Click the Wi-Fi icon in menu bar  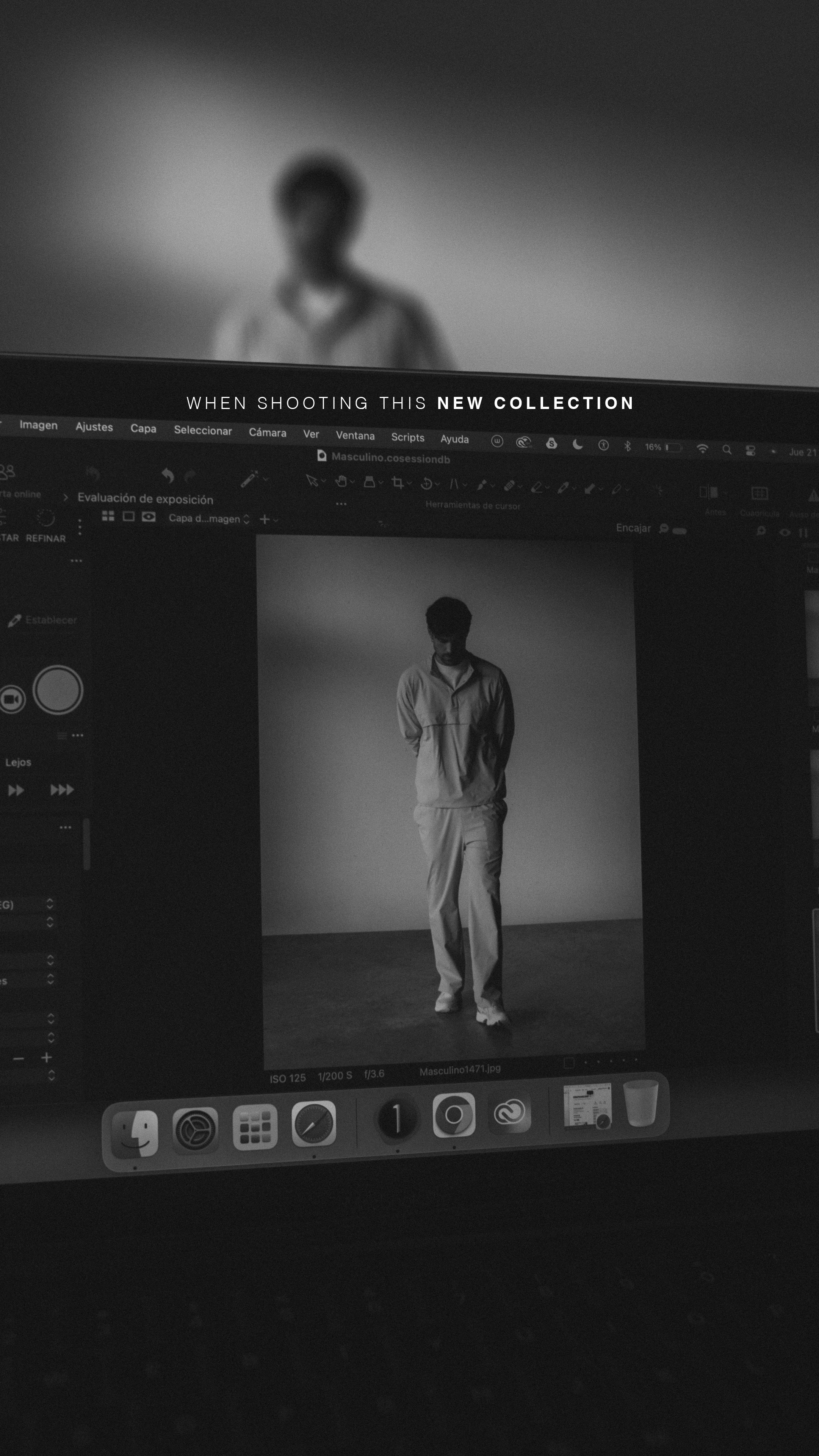tap(702, 449)
